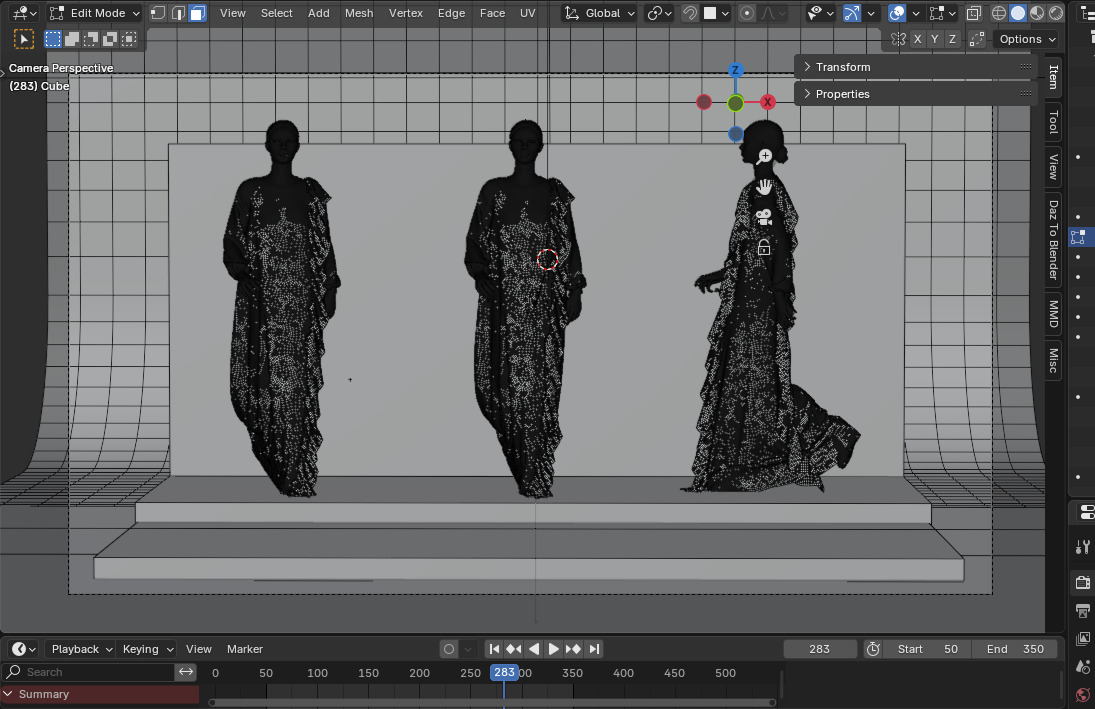
Task: Open the timeline Marker menu
Action: click(244, 649)
